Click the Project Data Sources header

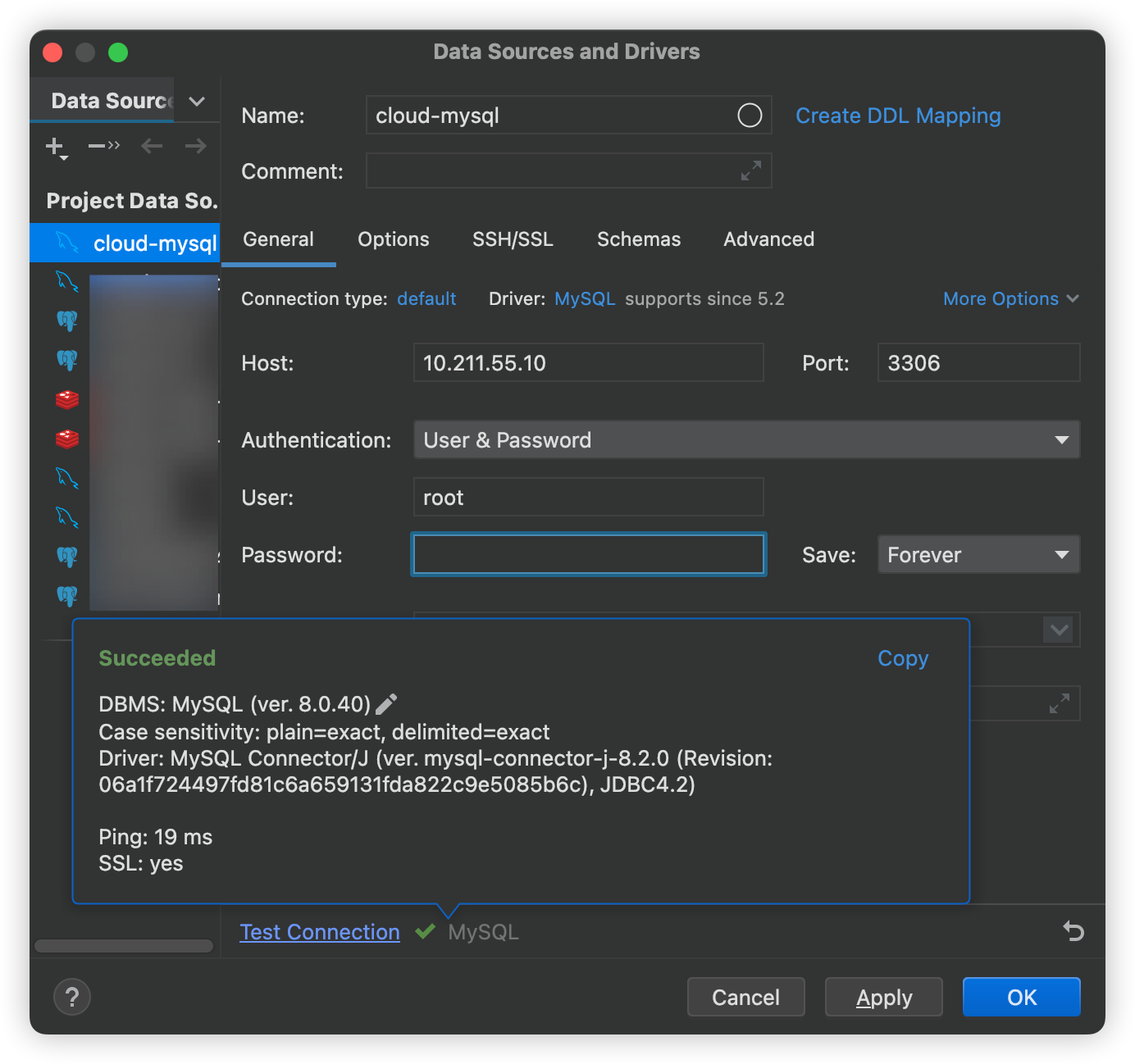(x=132, y=201)
